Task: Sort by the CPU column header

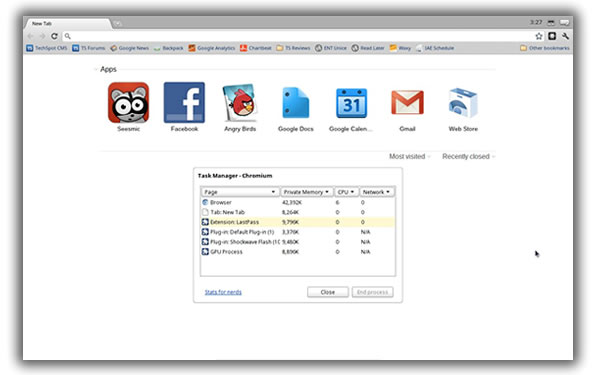Action: (x=346, y=192)
